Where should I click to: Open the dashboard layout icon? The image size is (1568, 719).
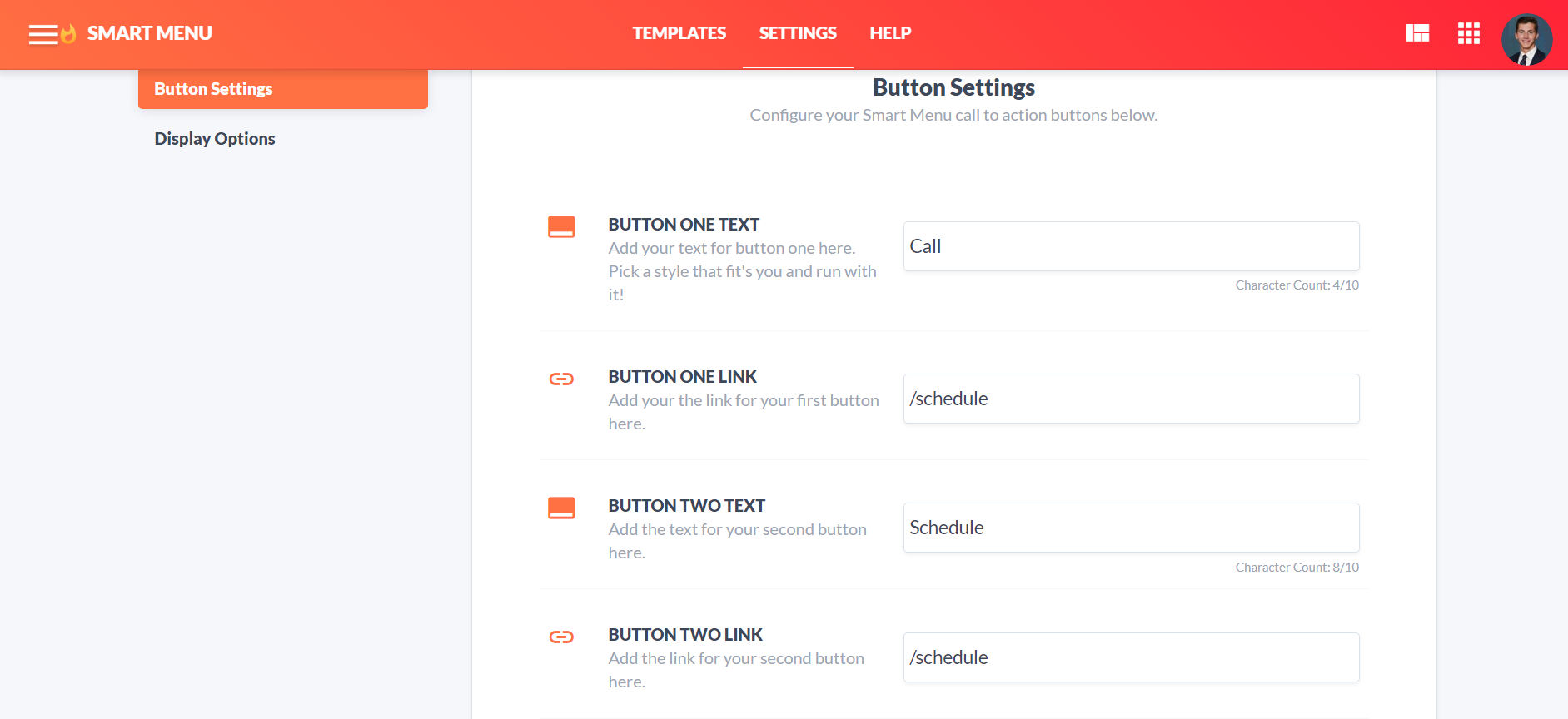click(x=1417, y=33)
